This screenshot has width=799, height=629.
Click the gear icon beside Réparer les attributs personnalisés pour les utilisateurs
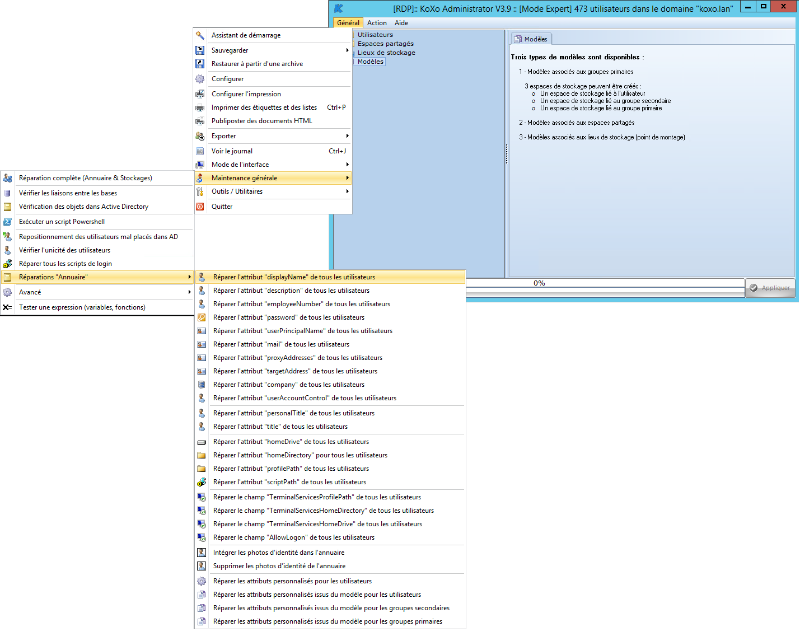[202, 581]
